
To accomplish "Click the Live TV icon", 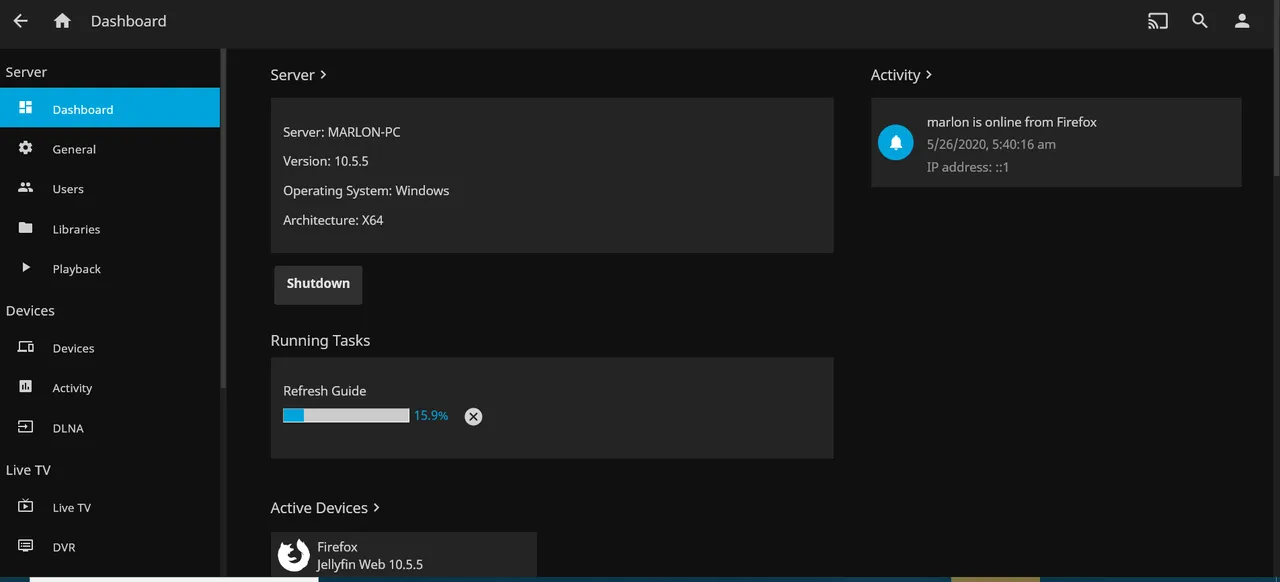I will coord(26,507).
